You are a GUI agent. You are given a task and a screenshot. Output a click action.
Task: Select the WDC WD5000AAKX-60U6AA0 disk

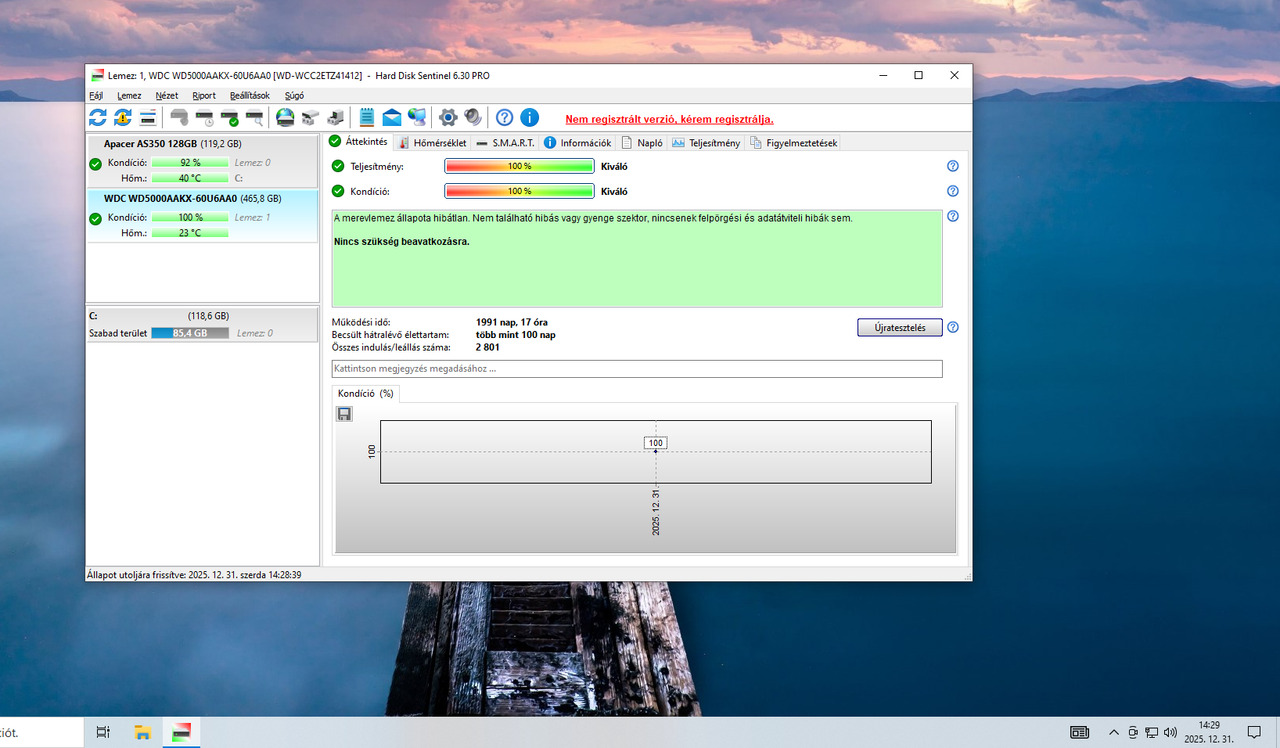(203, 216)
